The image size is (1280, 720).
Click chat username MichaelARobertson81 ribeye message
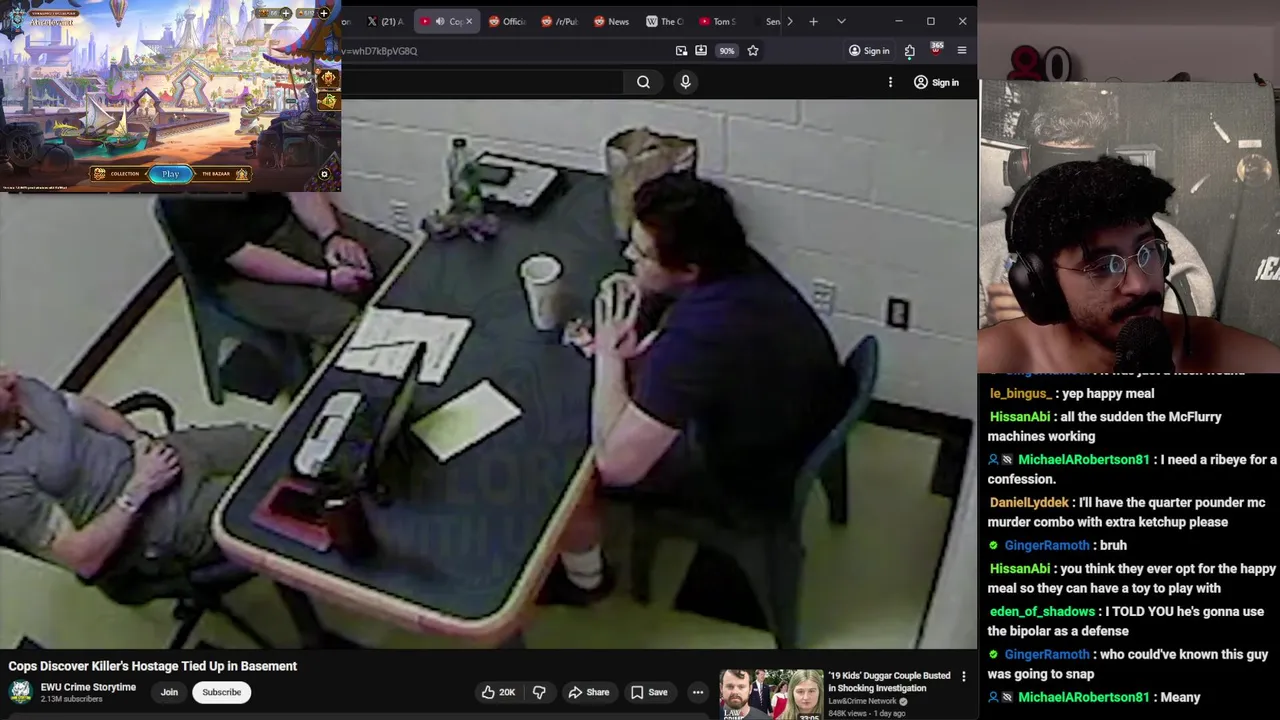coord(1084,460)
